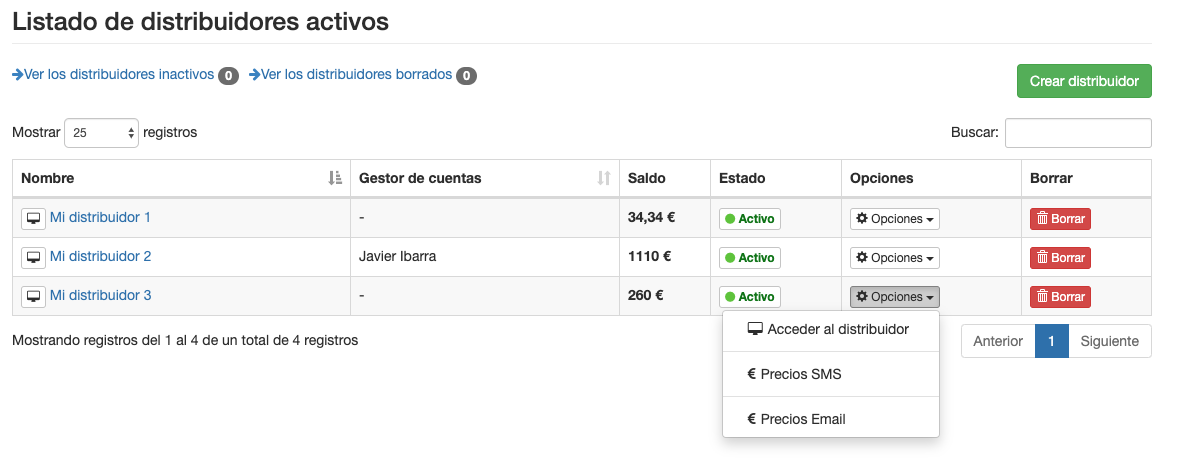Remove Mi distribuidor 3 using Borrar
This screenshot has height=467, width=1186.
[1060, 297]
